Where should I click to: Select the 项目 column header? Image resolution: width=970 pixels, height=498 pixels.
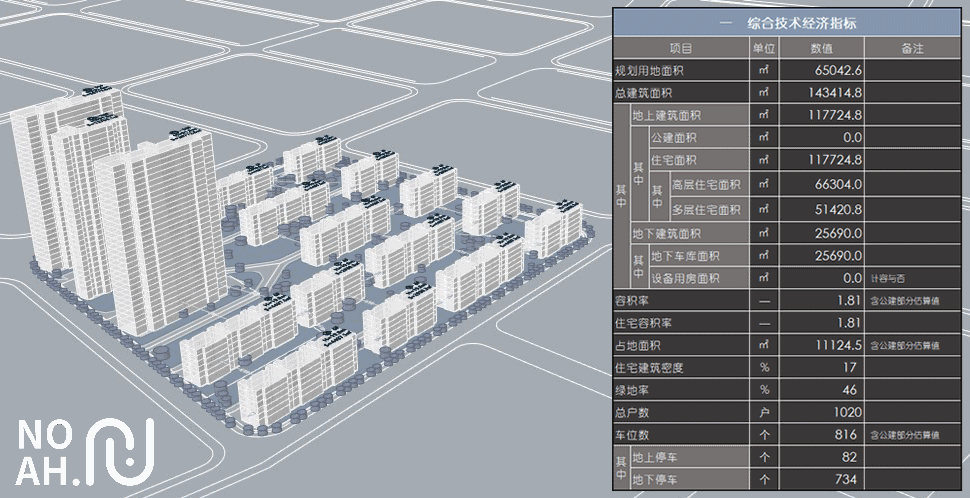[680, 48]
